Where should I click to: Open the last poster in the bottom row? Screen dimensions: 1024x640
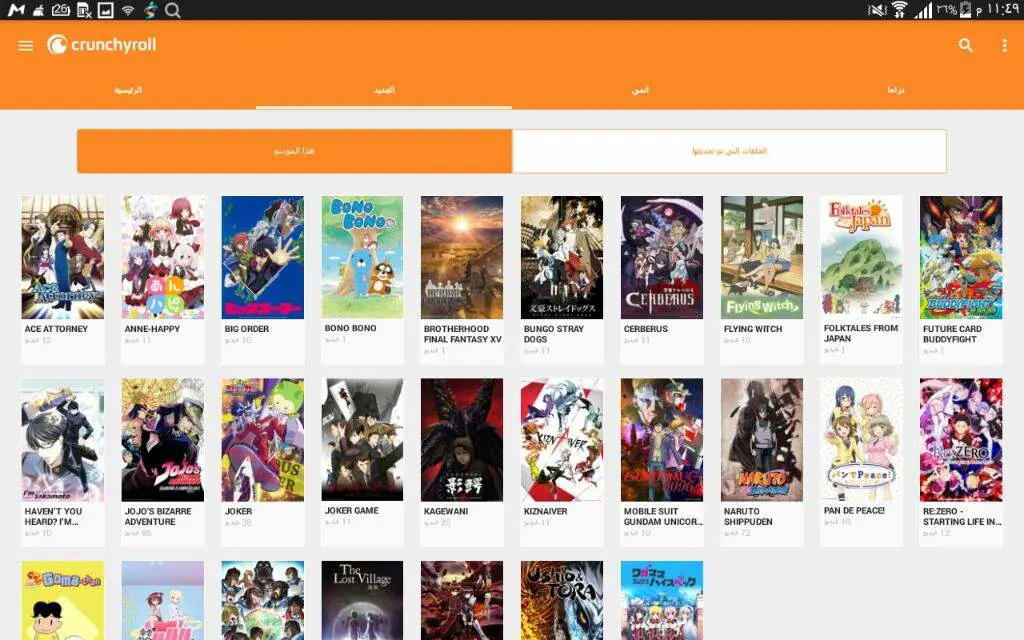(x=662, y=600)
